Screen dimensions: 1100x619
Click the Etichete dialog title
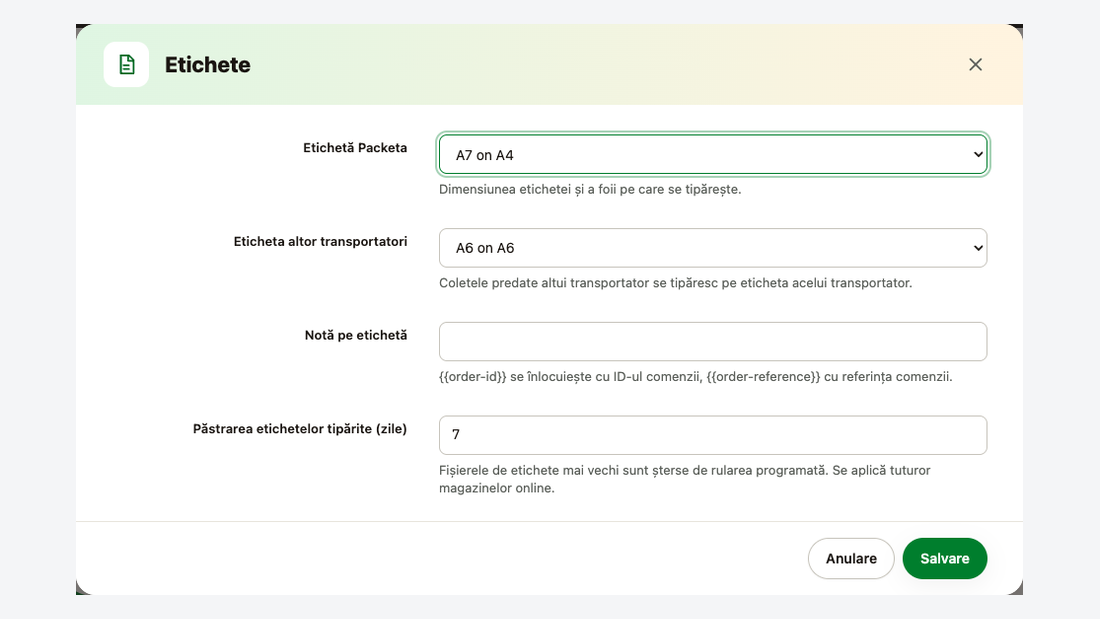208,65
